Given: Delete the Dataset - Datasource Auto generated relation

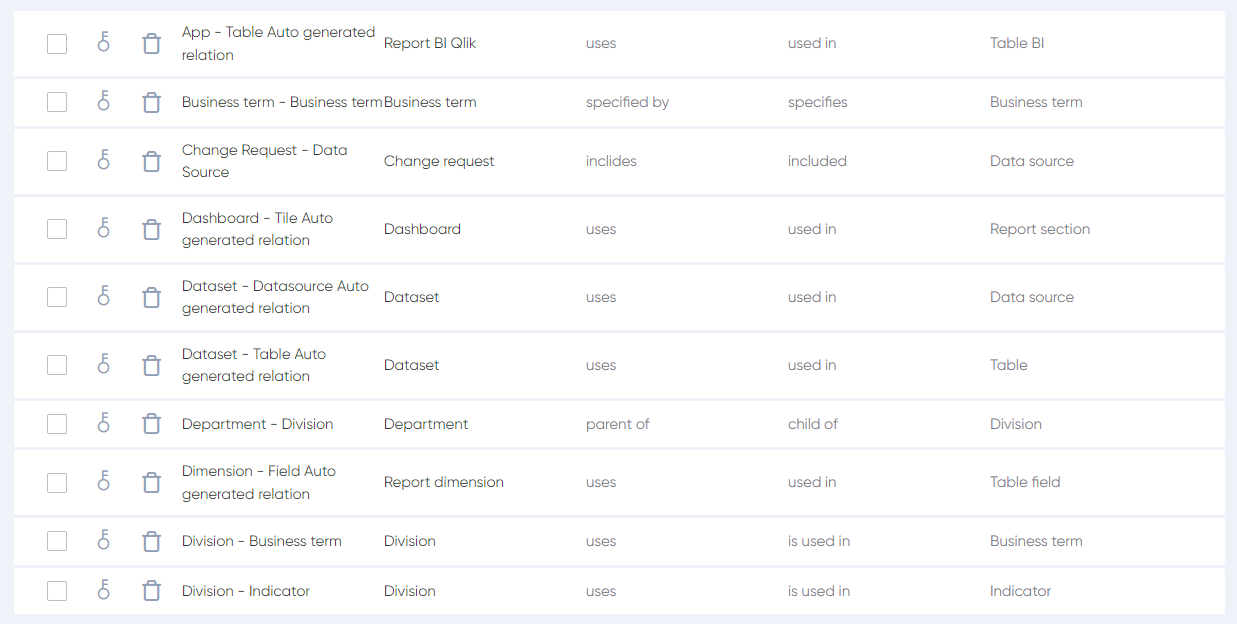Looking at the screenshot, I should click(x=151, y=297).
